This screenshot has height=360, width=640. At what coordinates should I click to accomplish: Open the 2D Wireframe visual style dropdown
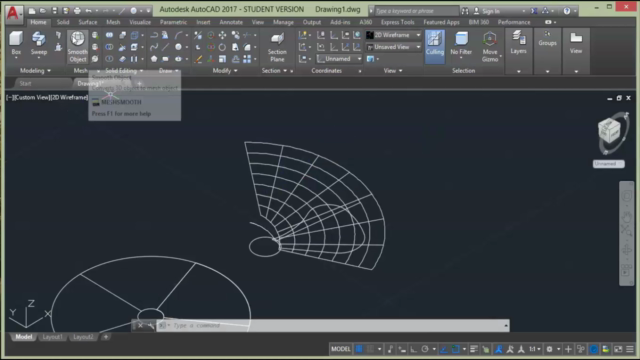[x=393, y=35]
